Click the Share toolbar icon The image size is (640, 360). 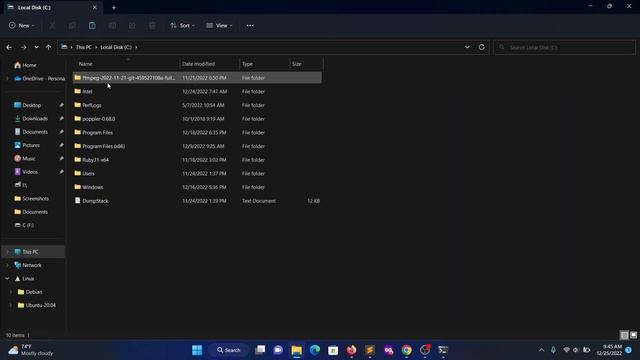coord(132,26)
